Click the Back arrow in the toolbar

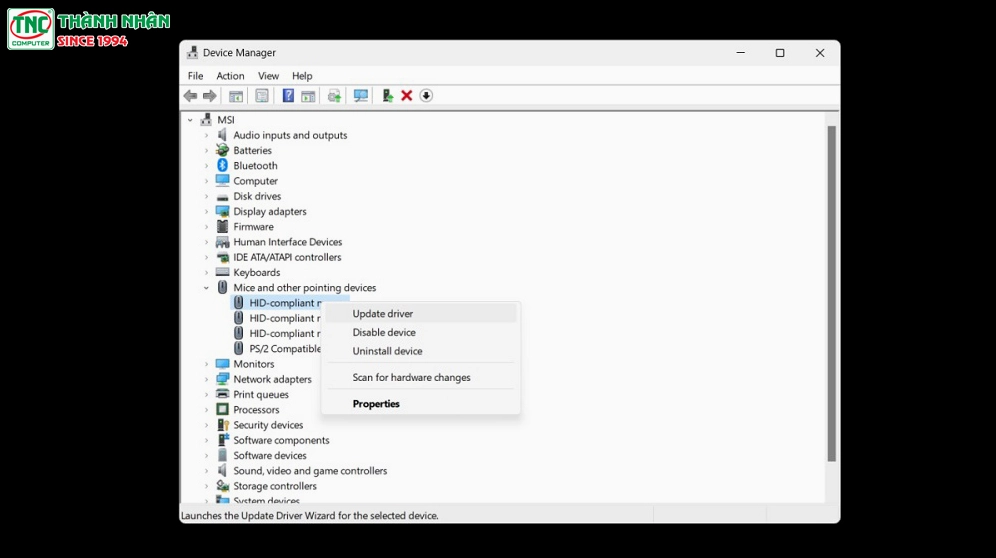[190, 96]
